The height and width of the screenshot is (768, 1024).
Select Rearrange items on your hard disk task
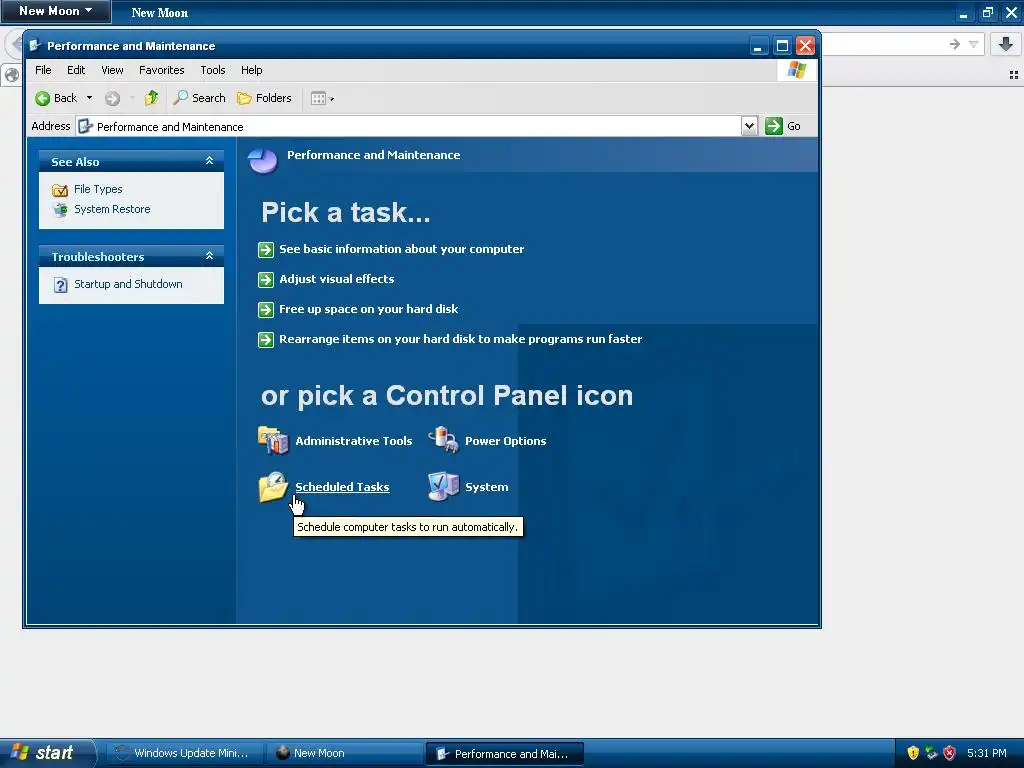pyautogui.click(x=460, y=339)
